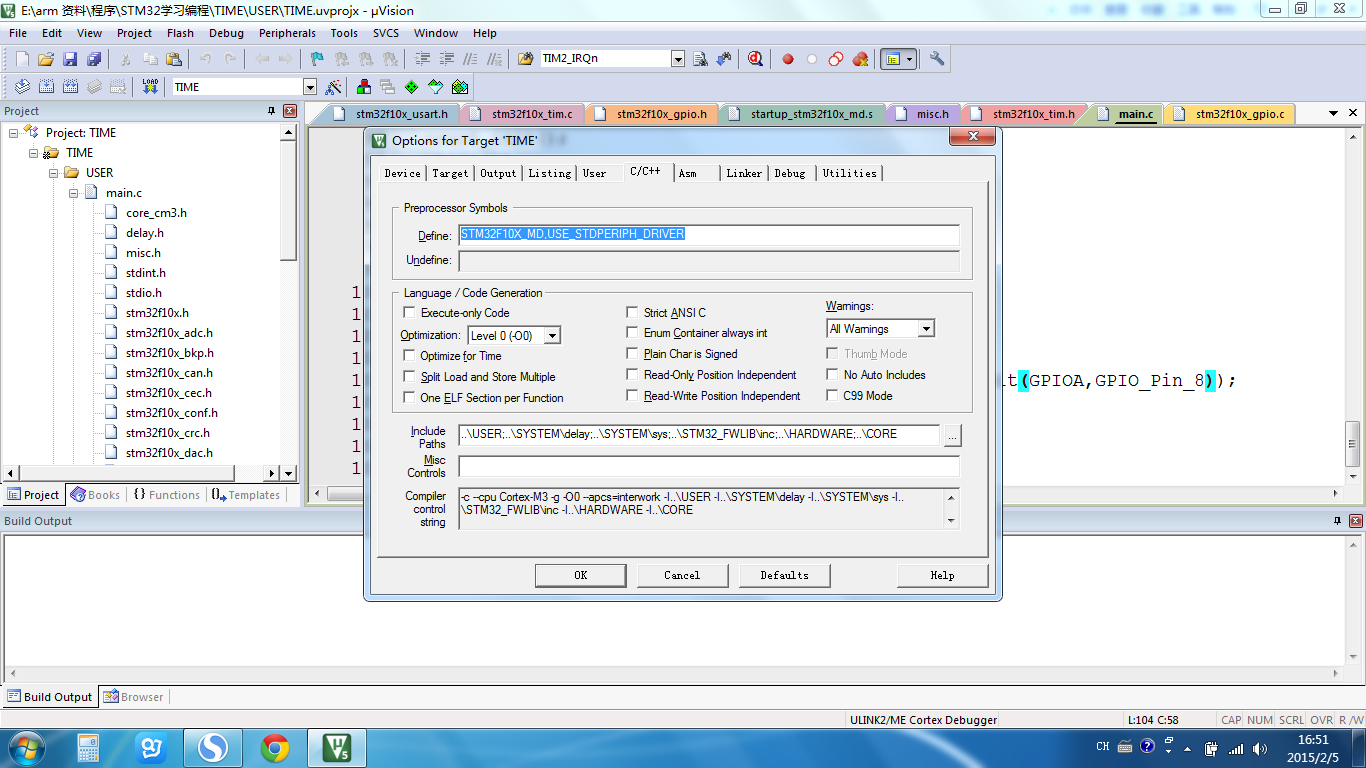The height and width of the screenshot is (768, 1366).
Task: Enable Plain Char is Signed
Action: pos(632,354)
